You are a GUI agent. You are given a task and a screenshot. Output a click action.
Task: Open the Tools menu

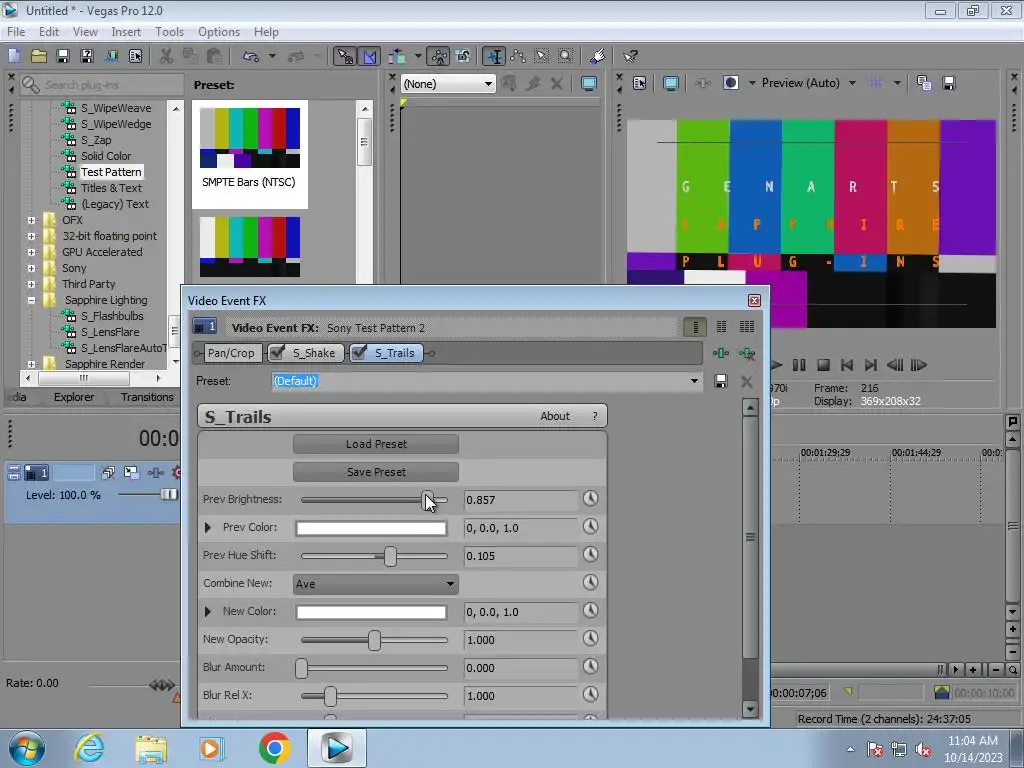[169, 31]
